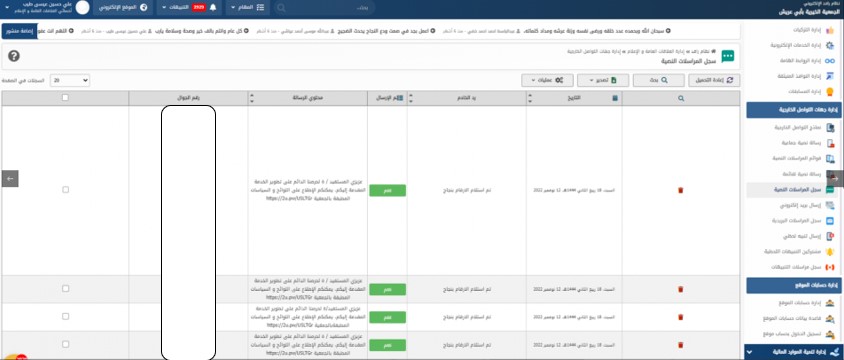This screenshot has height=360, width=844.
Task: Click the magnifier icon in the table header
Action: pos(681,98)
